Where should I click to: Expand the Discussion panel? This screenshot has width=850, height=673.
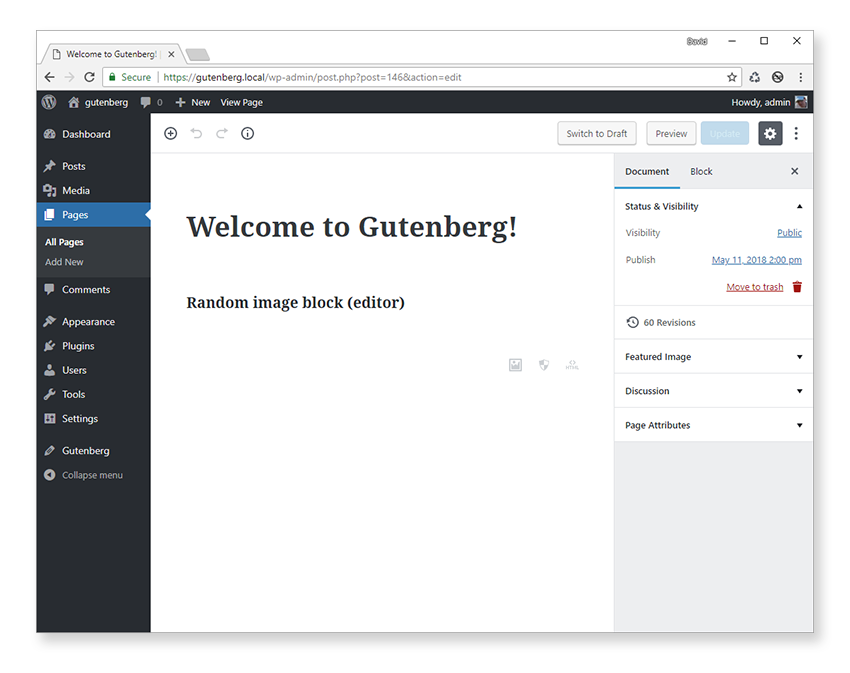tap(713, 391)
